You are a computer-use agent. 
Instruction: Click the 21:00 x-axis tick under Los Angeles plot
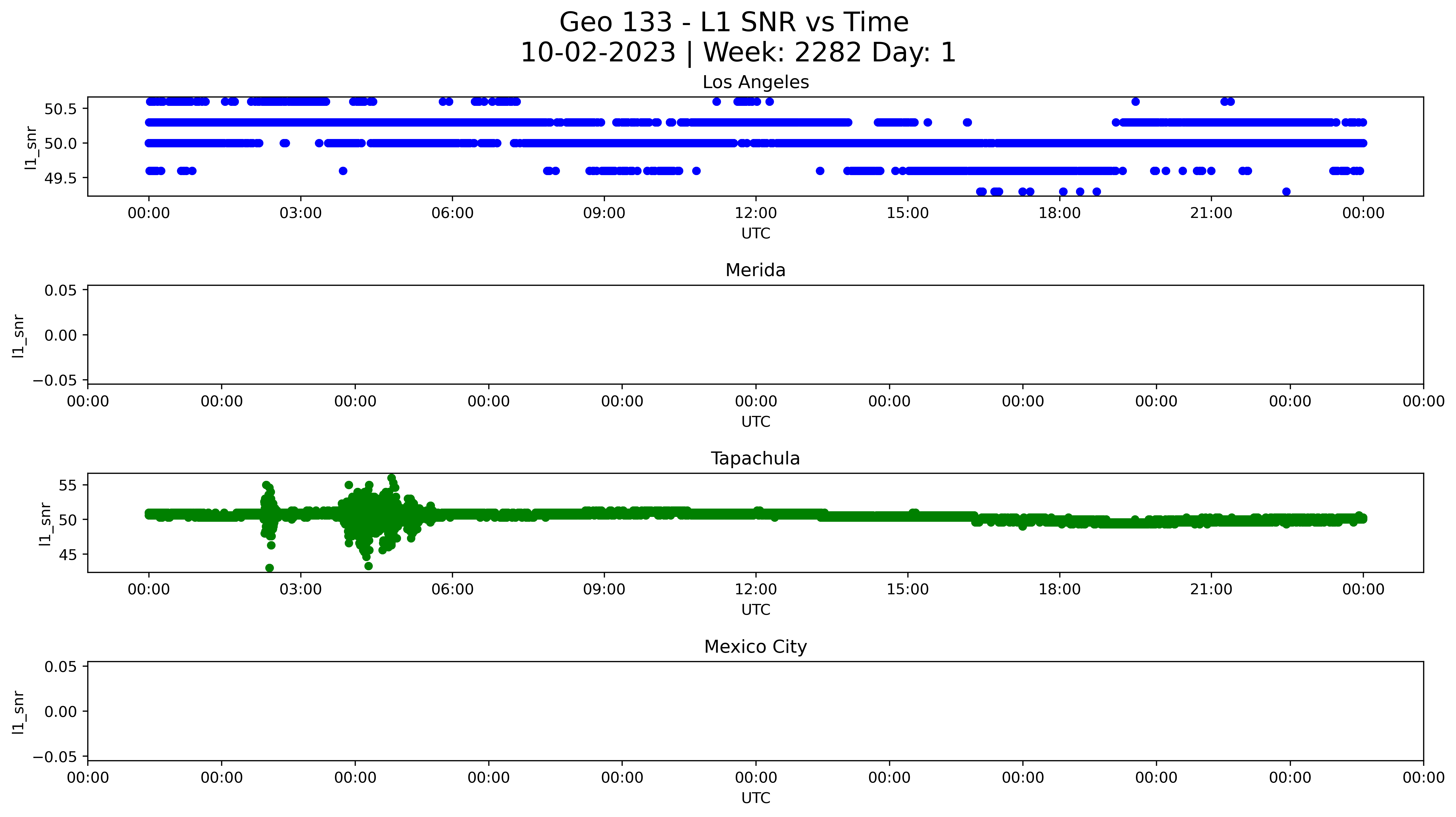click(x=1211, y=213)
